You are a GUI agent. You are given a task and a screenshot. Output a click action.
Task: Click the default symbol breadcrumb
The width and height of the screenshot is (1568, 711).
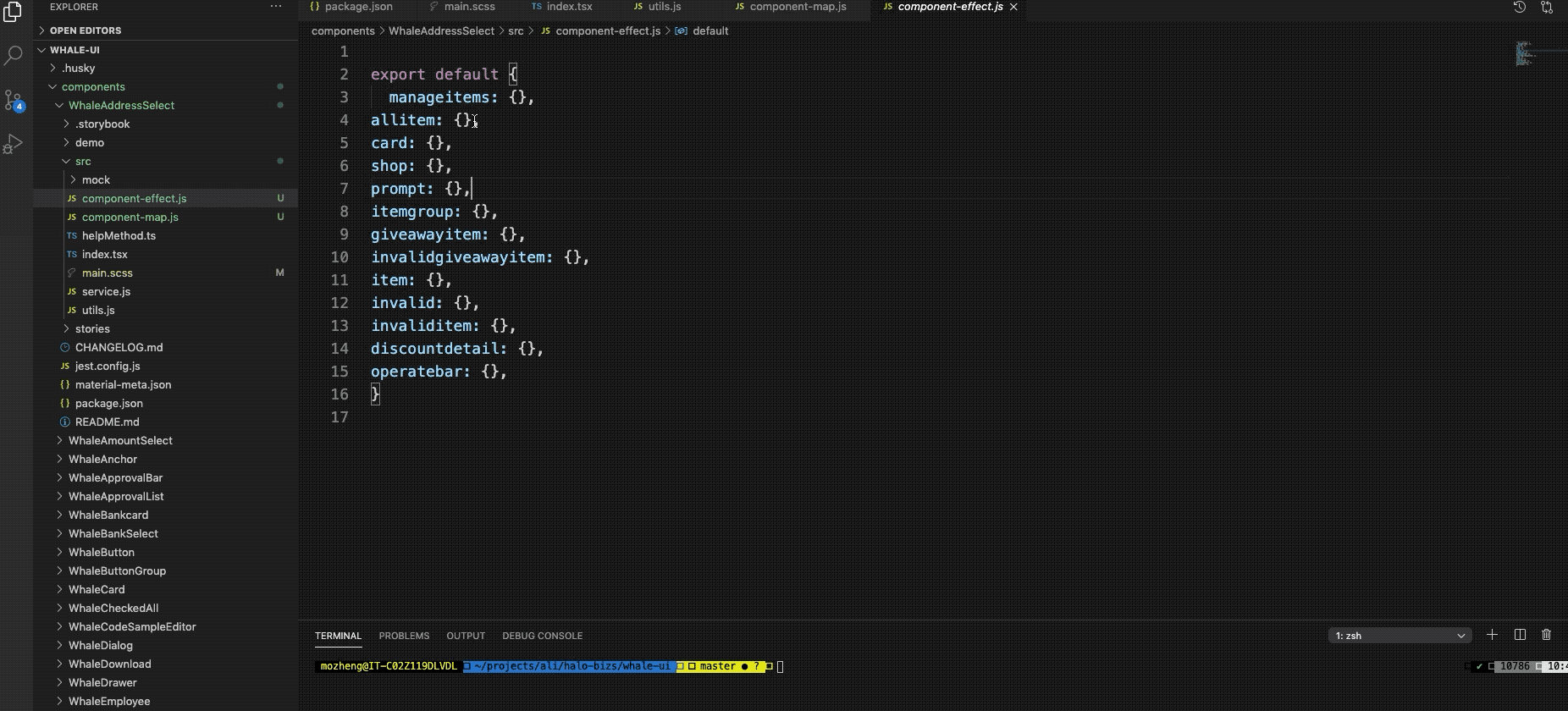tap(702, 30)
